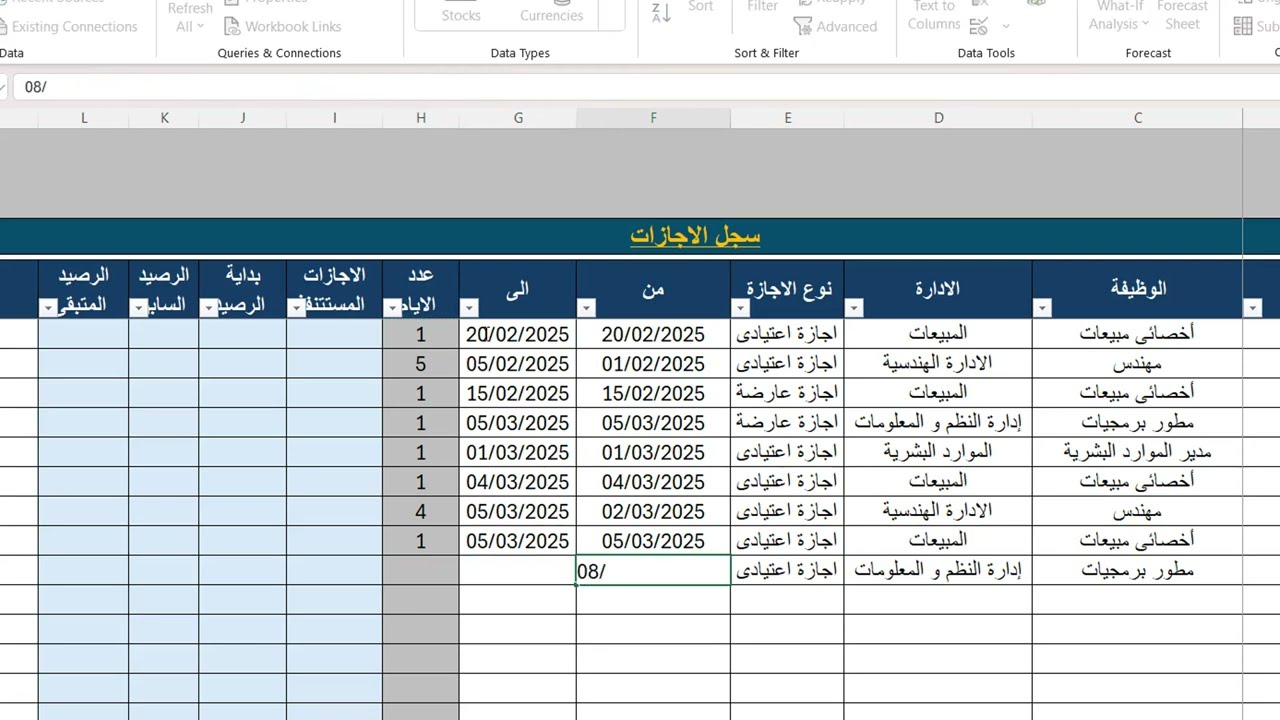Click the Currencies data type

click(x=551, y=13)
